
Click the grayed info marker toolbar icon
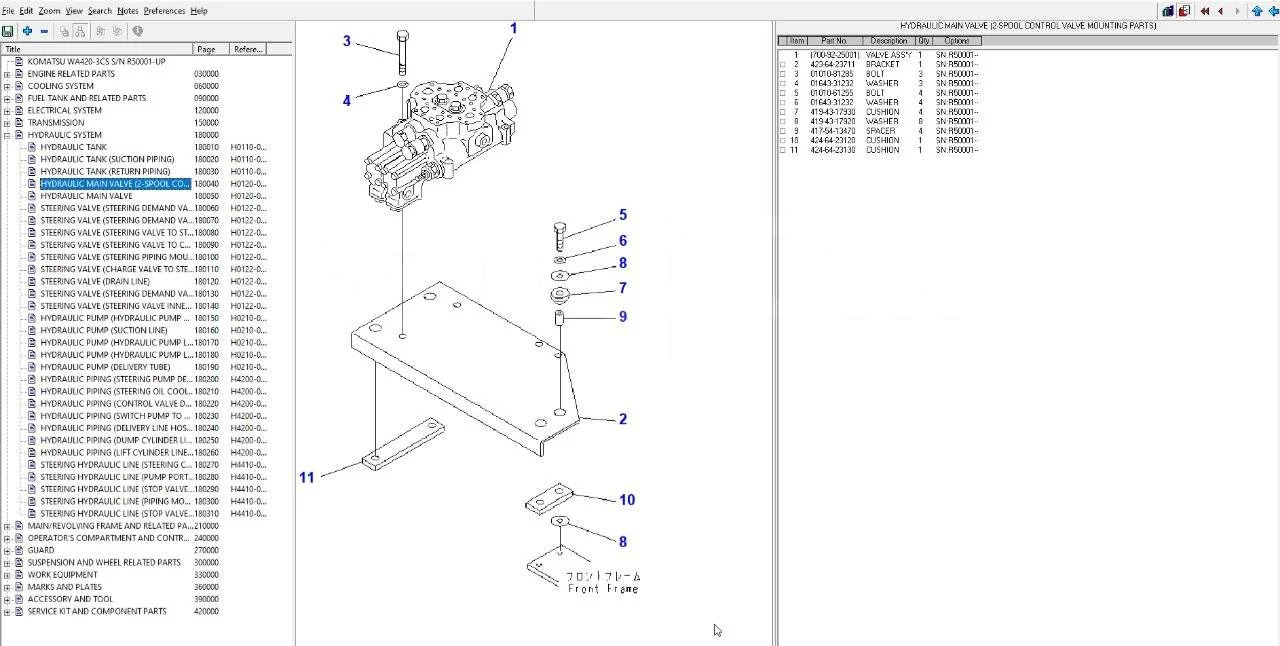pos(137,31)
